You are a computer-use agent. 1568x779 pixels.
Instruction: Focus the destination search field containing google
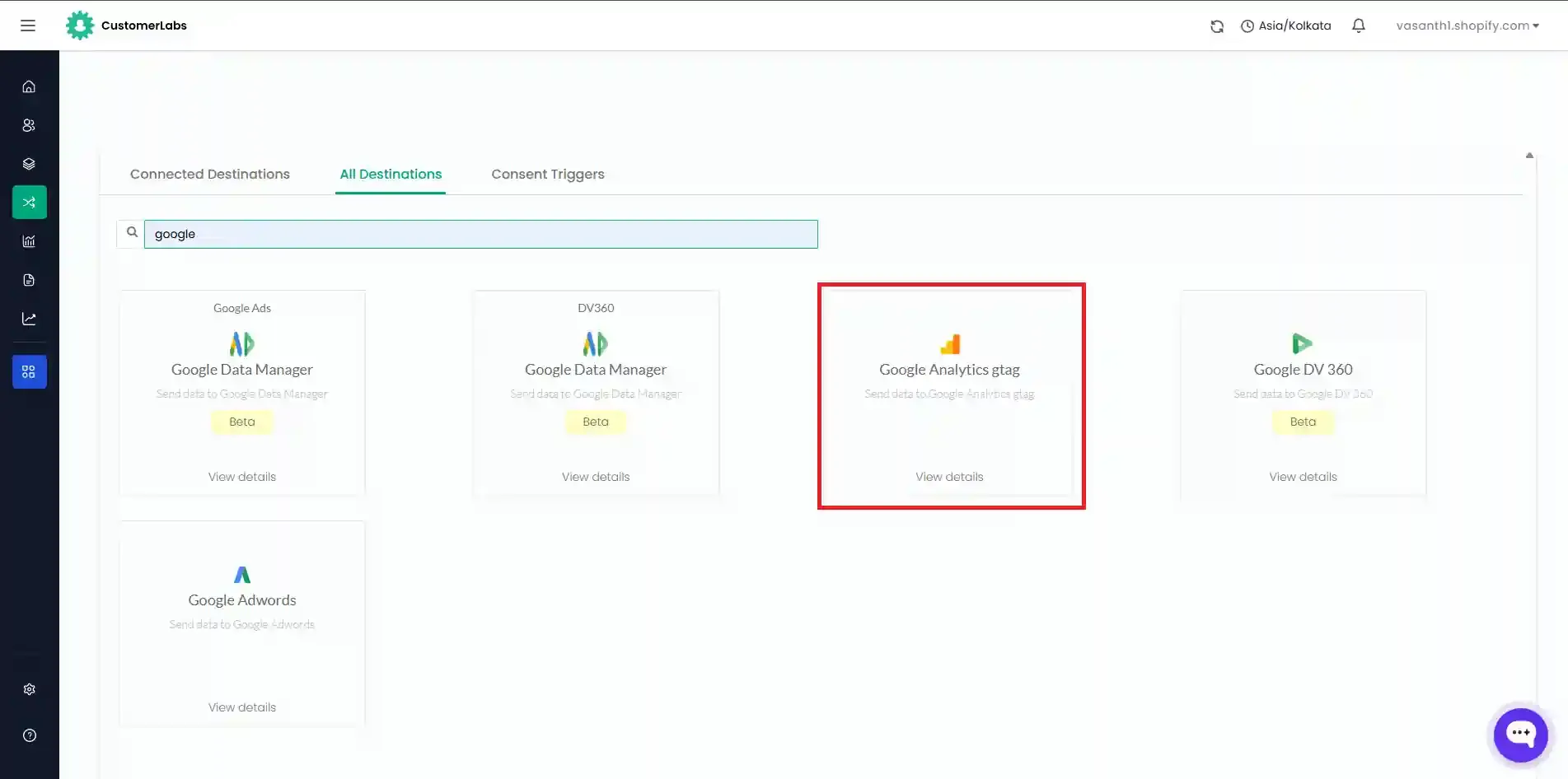point(481,234)
